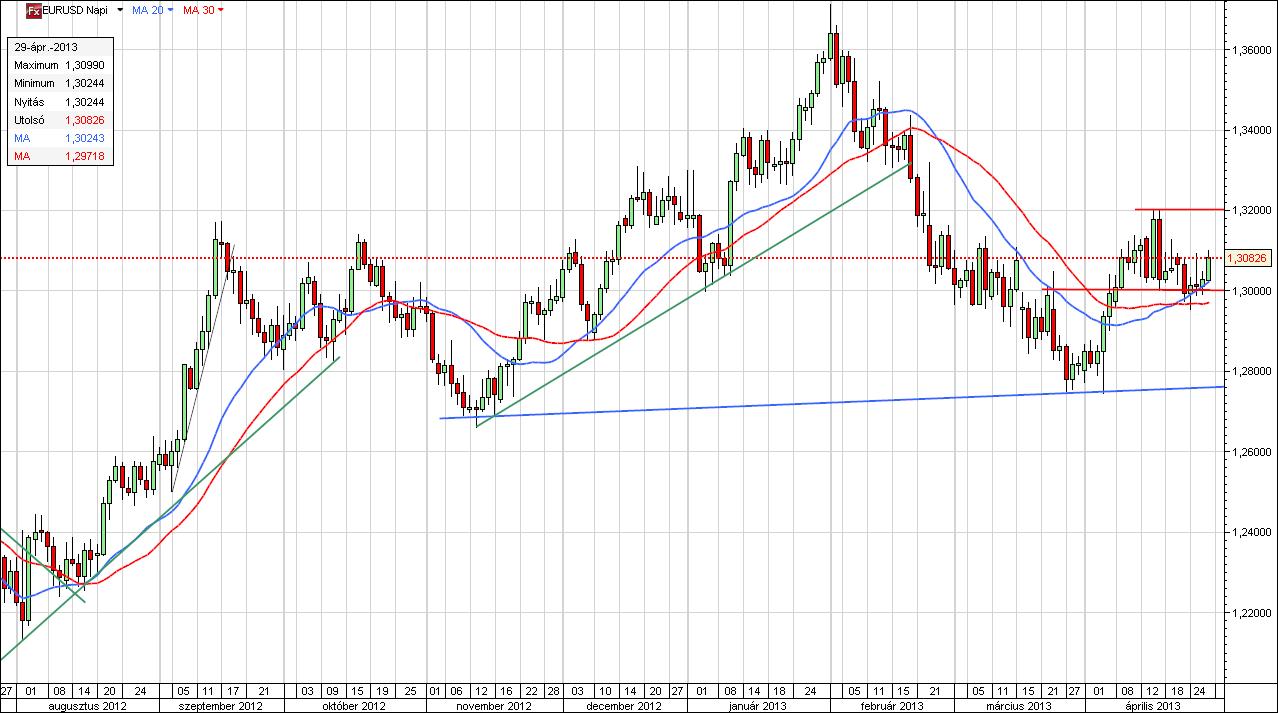Click the 1,36000 price axis label
Image resolution: width=1278 pixels, height=713 pixels.
point(1251,49)
